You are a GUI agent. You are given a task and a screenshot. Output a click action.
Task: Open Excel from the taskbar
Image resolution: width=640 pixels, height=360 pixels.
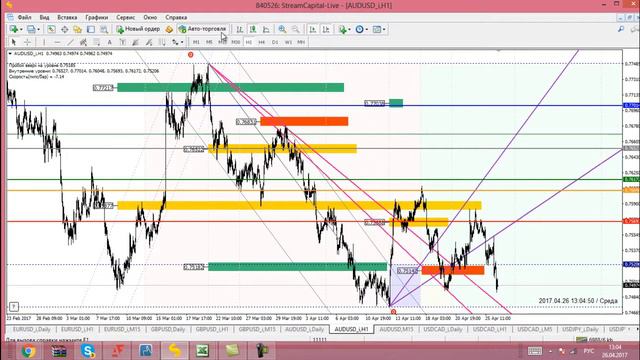[x=202, y=351]
